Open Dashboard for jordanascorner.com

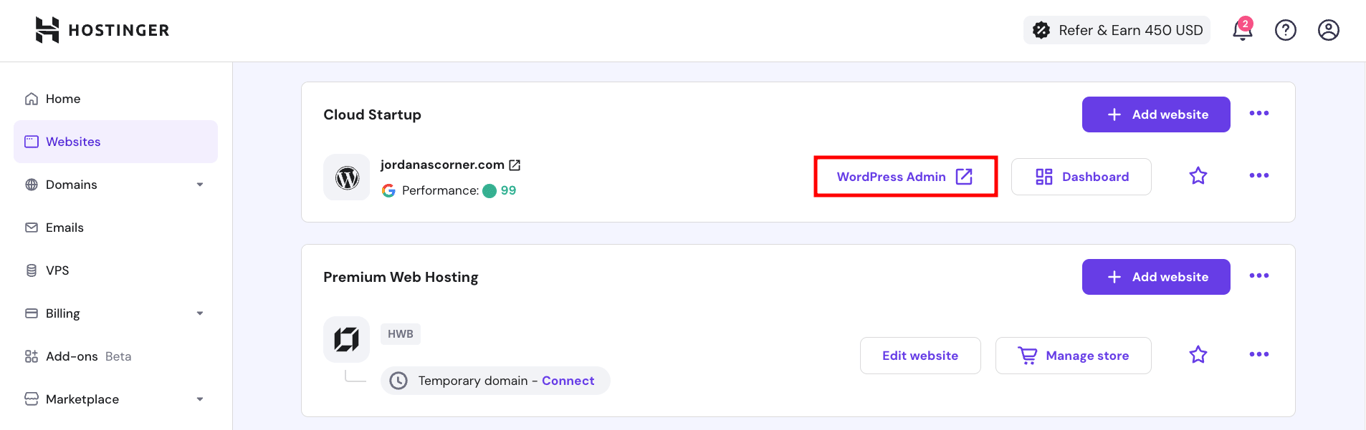point(1081,177)
